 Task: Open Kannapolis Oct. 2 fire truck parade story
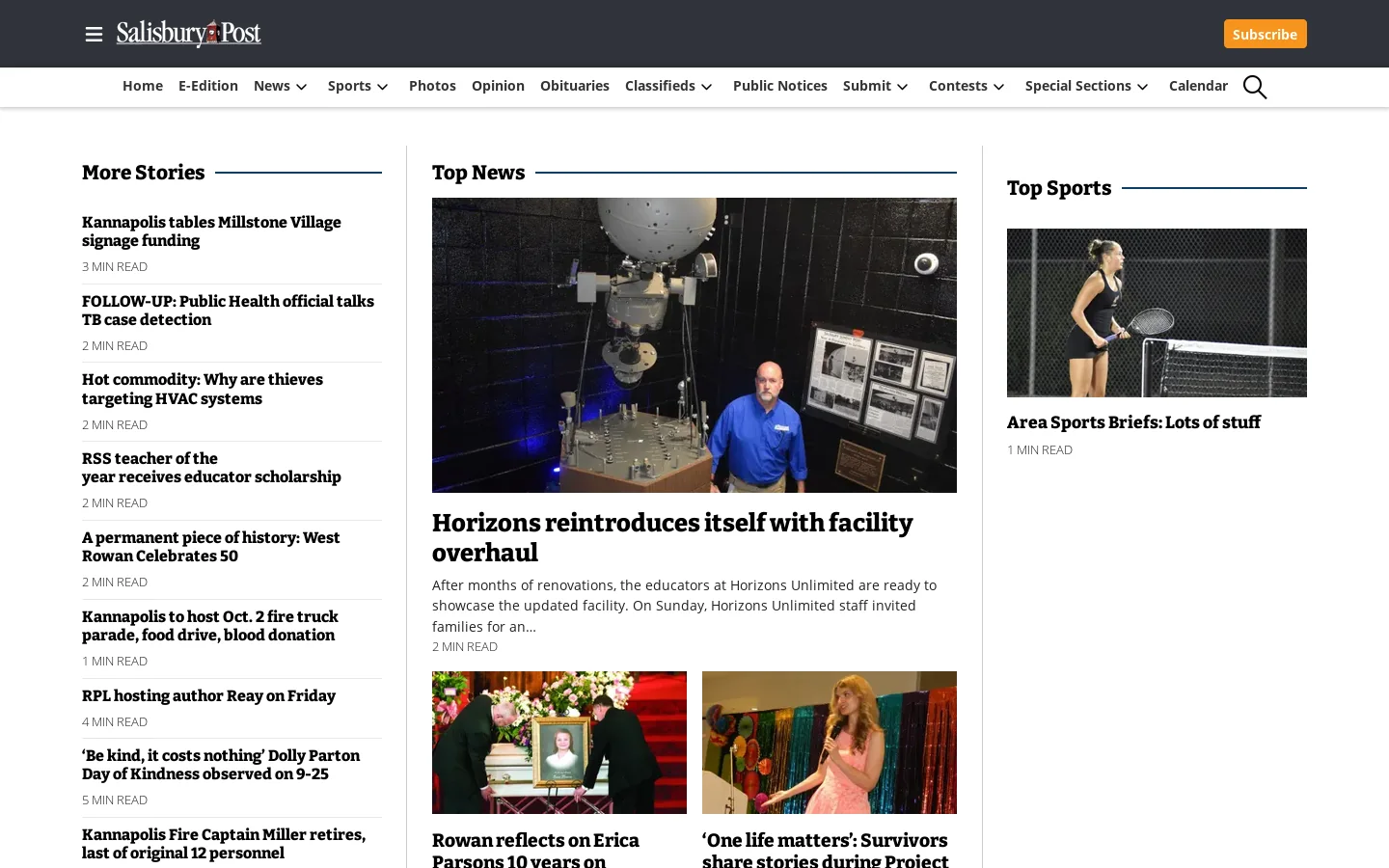coord(209,626)
